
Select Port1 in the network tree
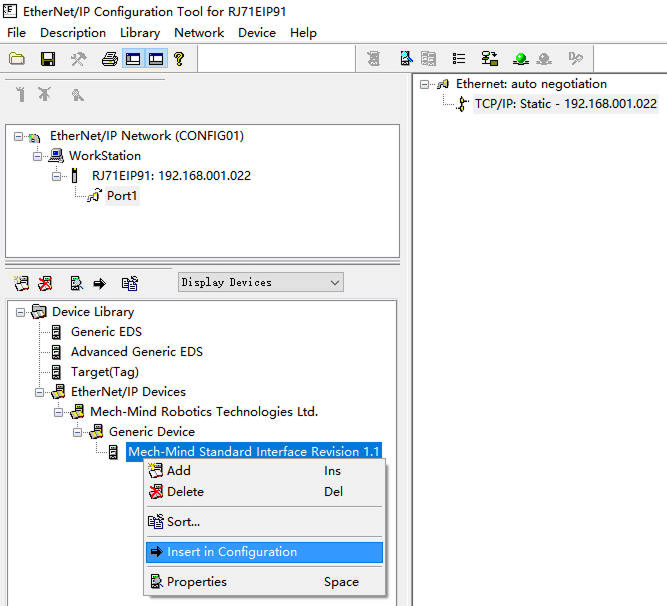pyautogui.click(x=122, y=196)
